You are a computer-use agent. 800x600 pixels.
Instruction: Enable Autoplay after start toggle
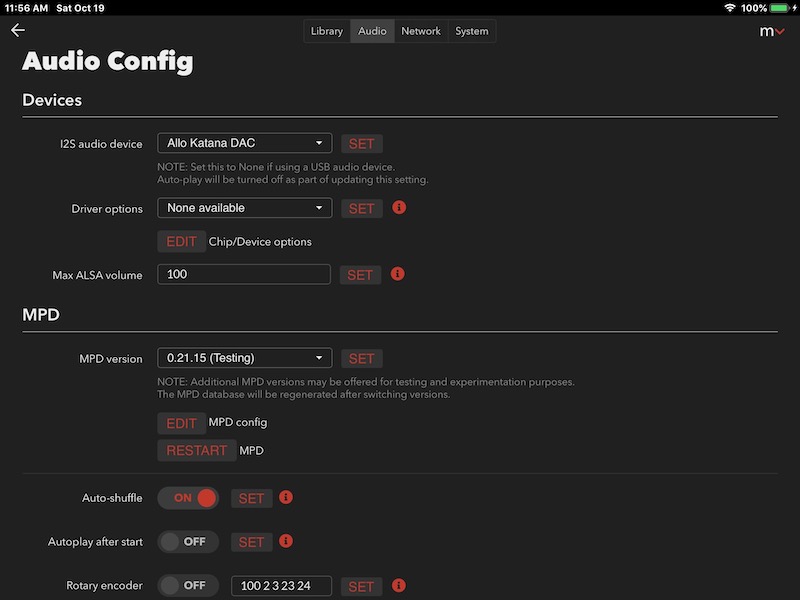coord(188,541)
